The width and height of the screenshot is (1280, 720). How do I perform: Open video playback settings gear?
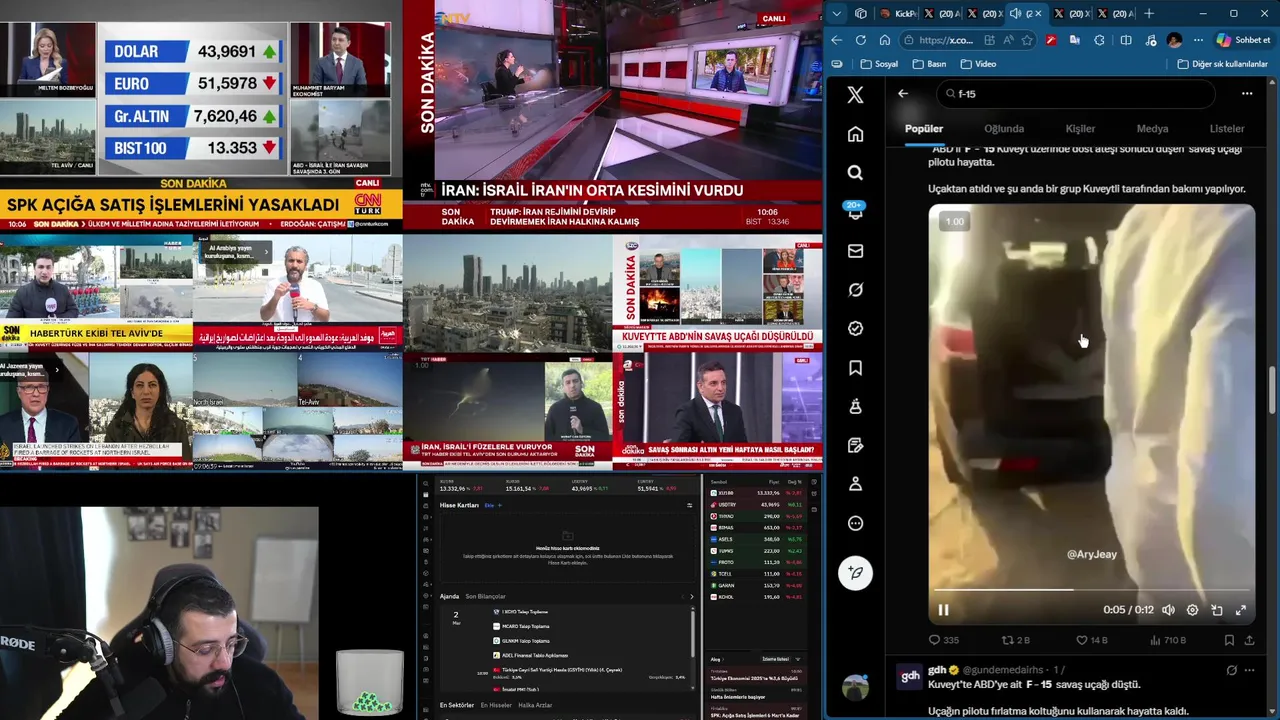coord(1192,610)
